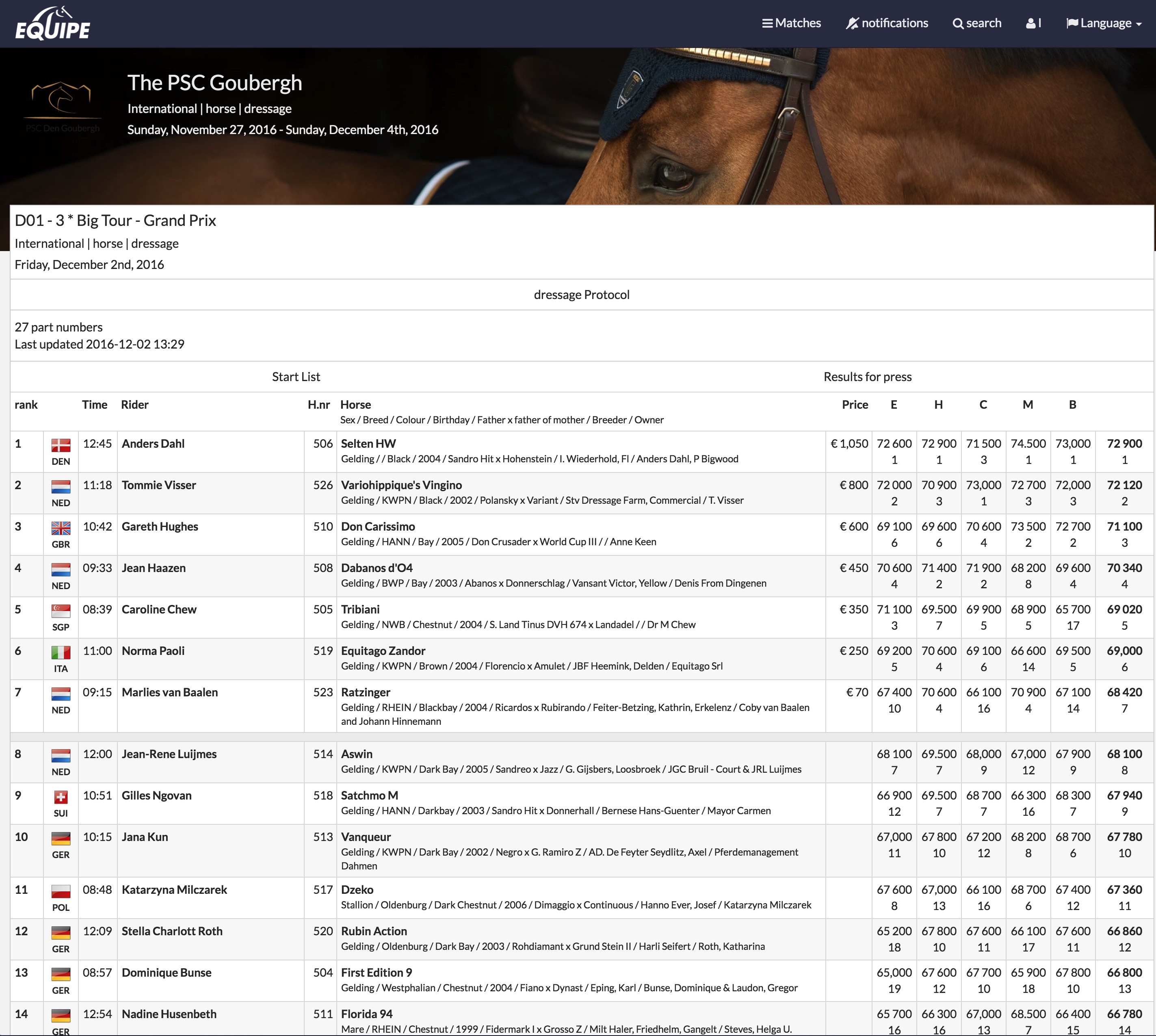
Task: Open notifications from the top bar
Action: pos(887,23)
